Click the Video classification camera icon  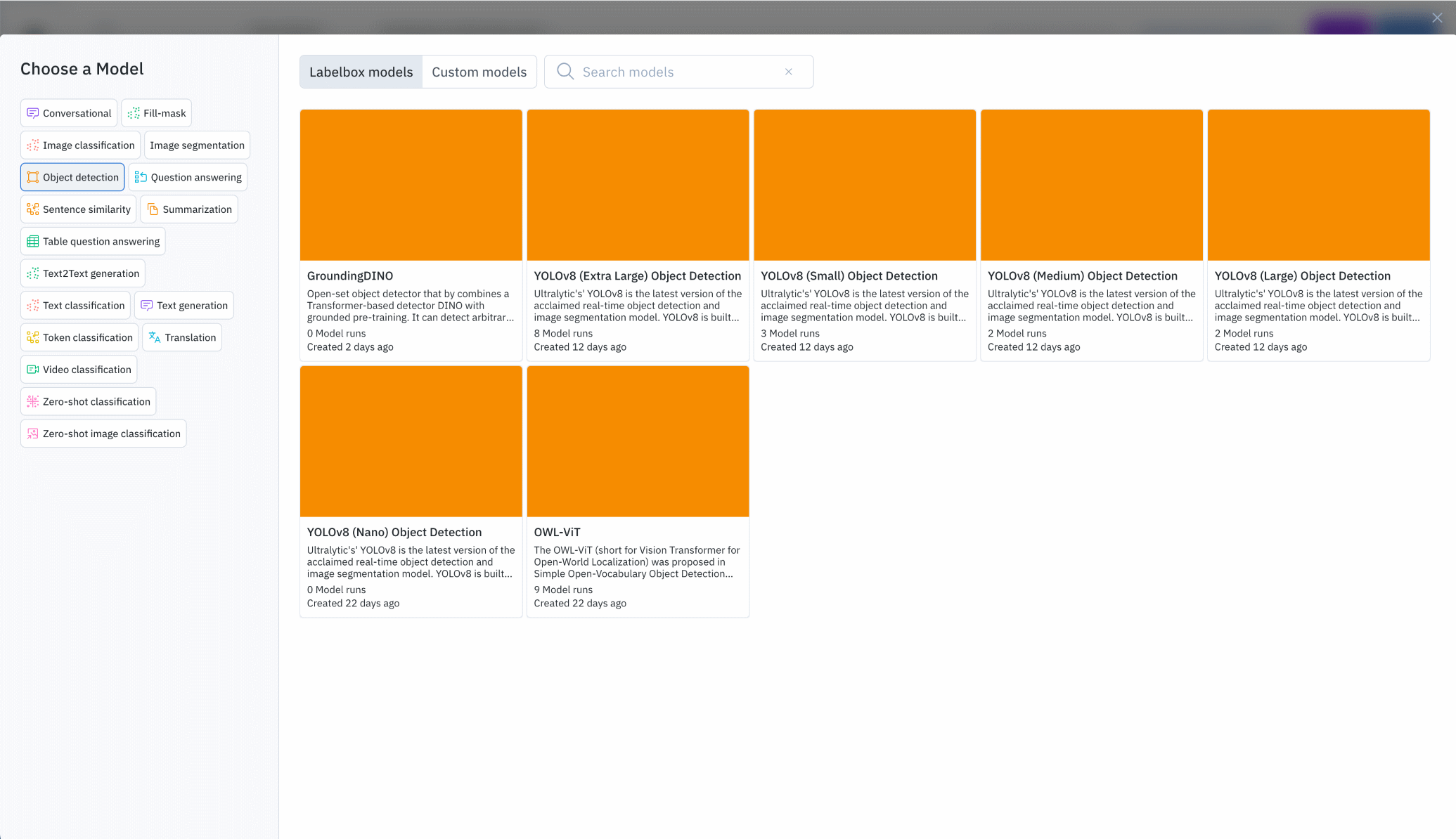tap(32, 370)
